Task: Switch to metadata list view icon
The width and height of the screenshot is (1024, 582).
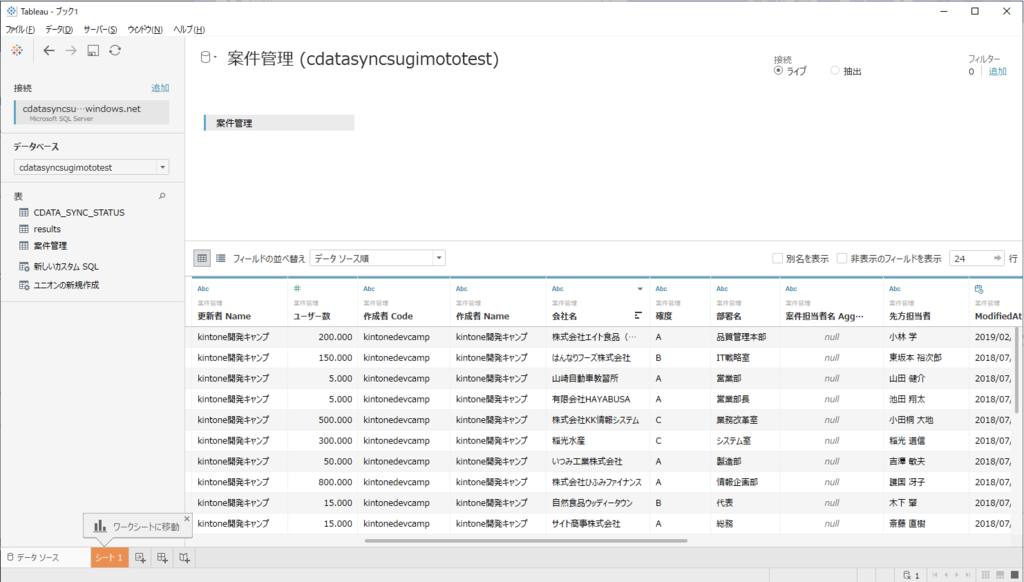Action: coord(221,258)
